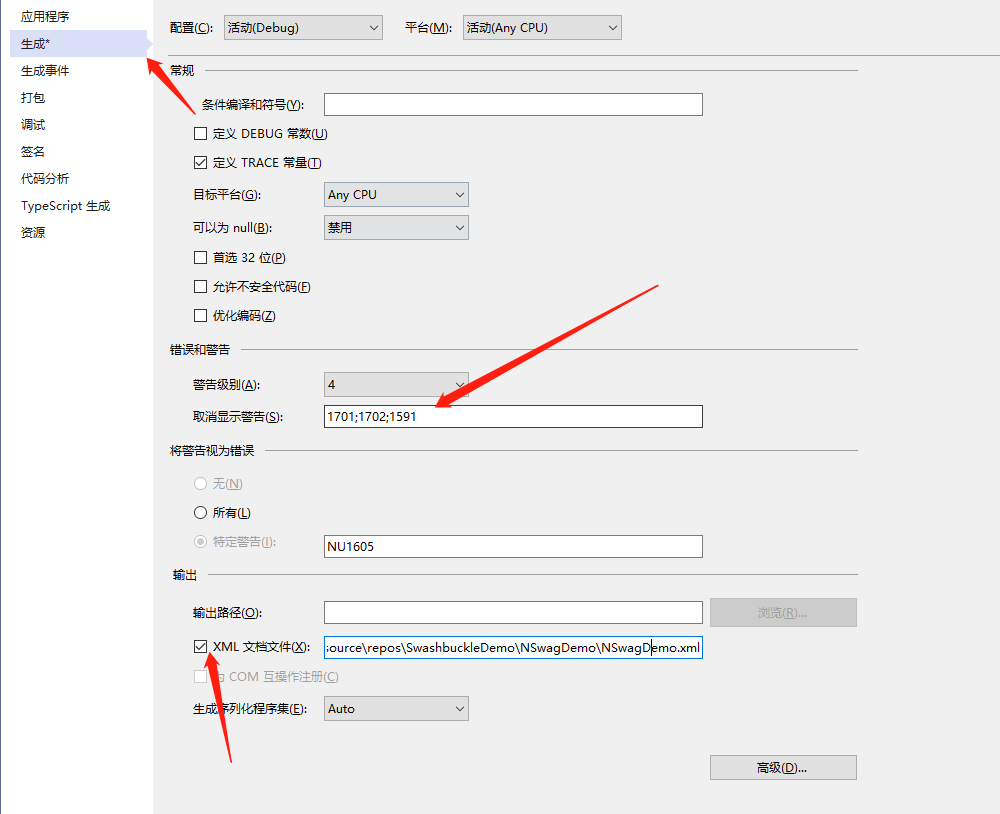Click the specific warnings field containing NU1605

tap(513, 547)
